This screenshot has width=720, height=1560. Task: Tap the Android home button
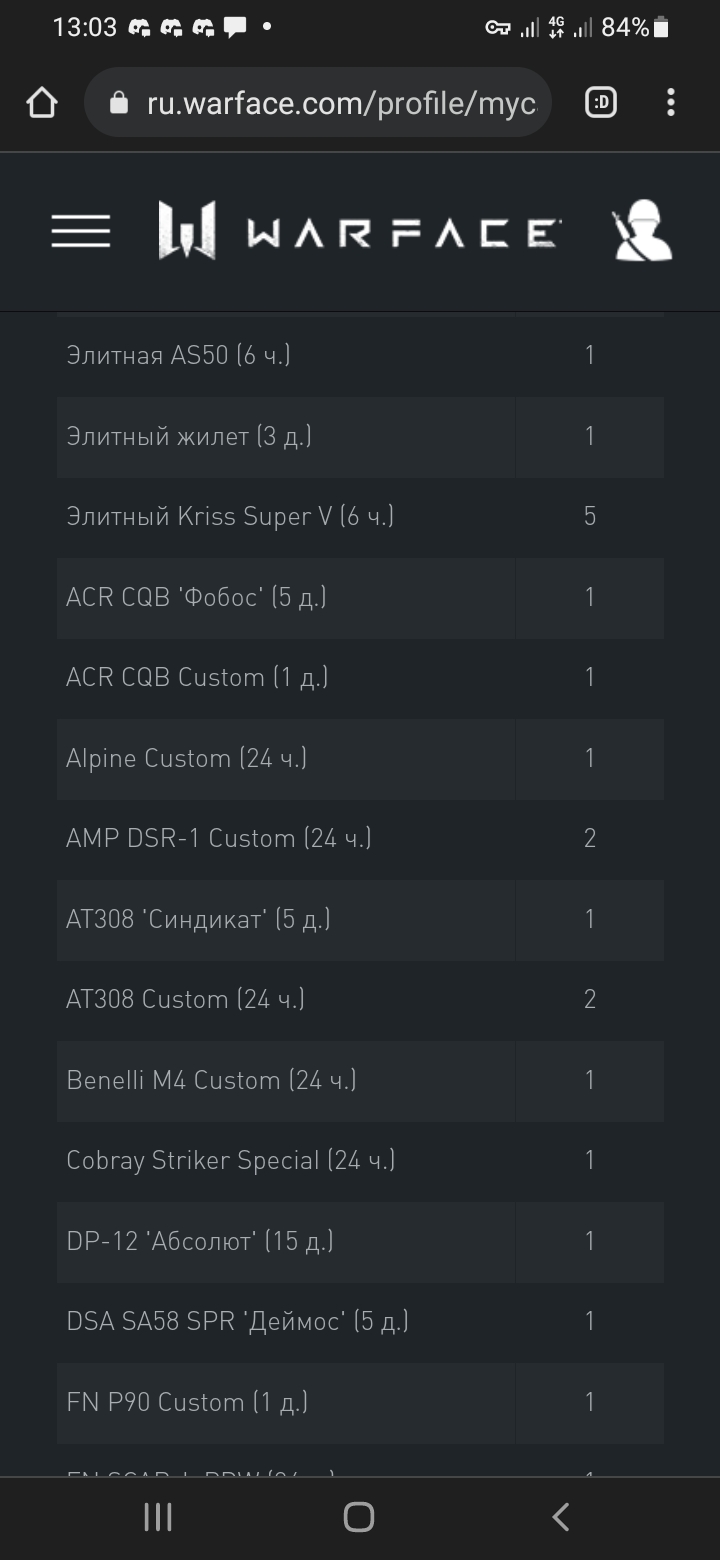[359, 1517]
